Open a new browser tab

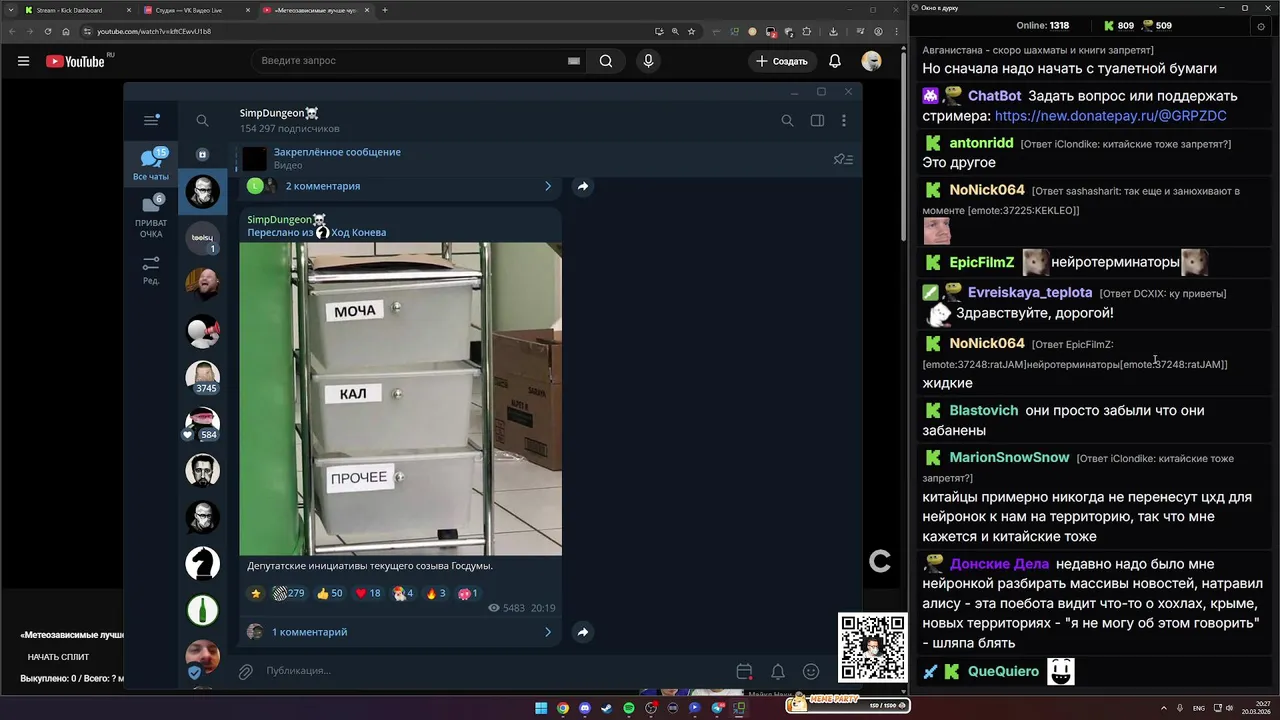pos(385,10)
